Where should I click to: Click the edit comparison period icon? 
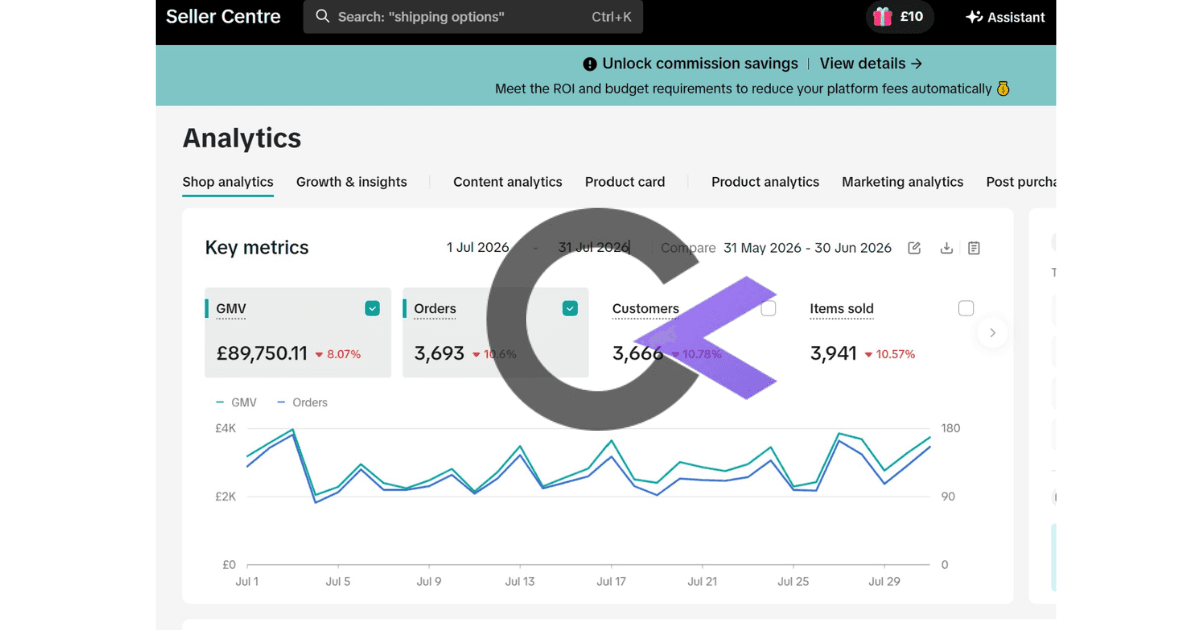[x=914, y=248]
